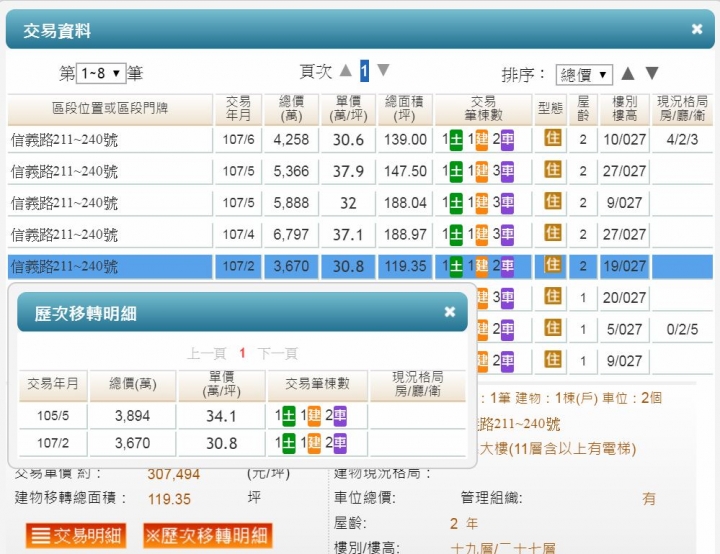Viewport: 720px width, 554px height.
Task: Select the highlighted row with price 3,670
Action: pos(360,266)
